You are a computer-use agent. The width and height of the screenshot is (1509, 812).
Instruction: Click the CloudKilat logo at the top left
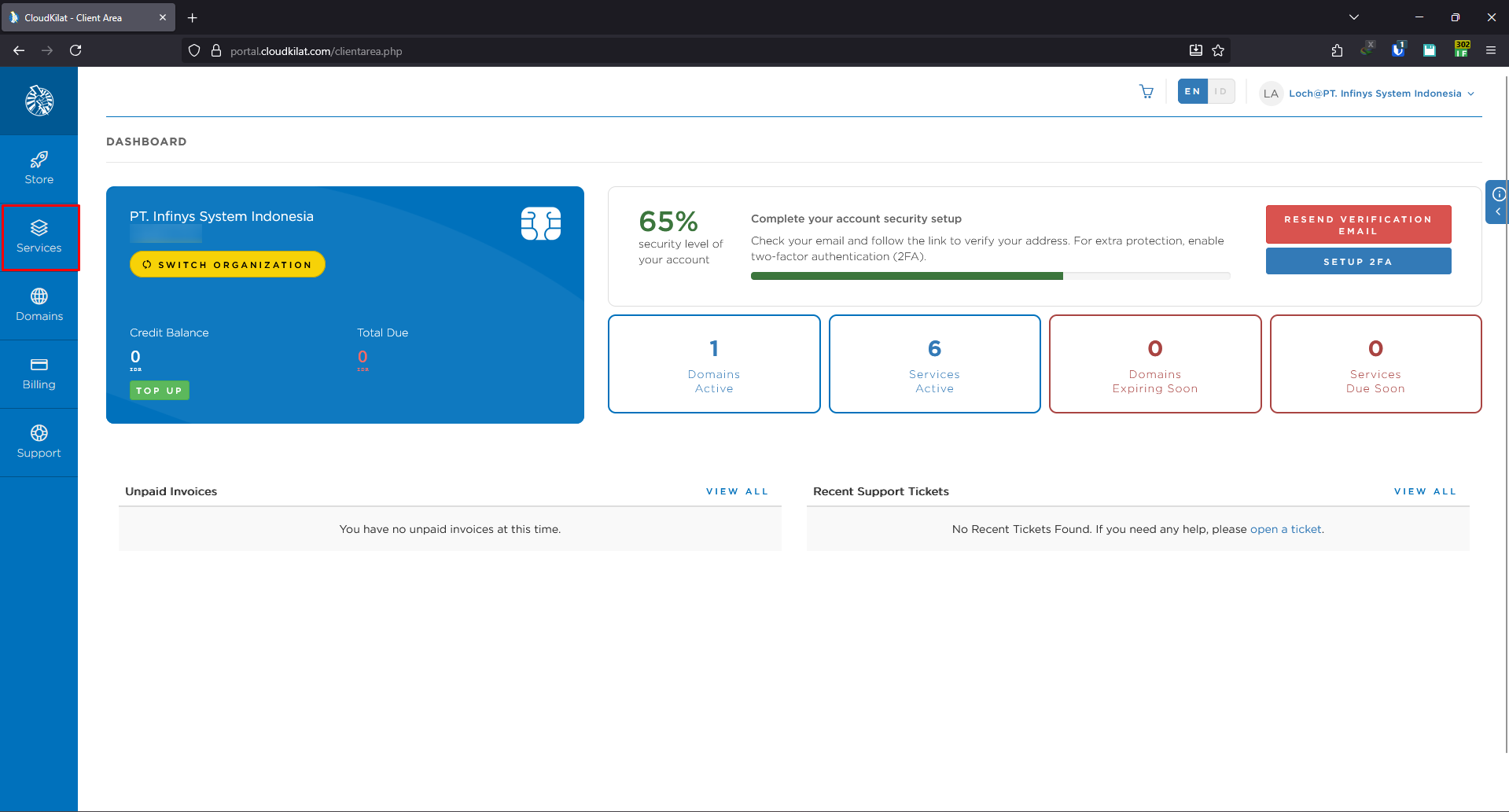pyautogui.click(x=39, y=101)
